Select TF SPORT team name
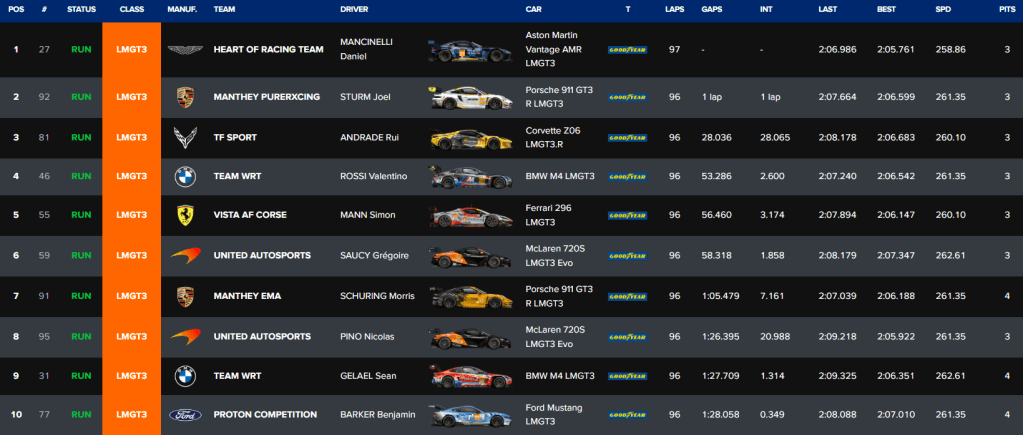 [235, 138]
